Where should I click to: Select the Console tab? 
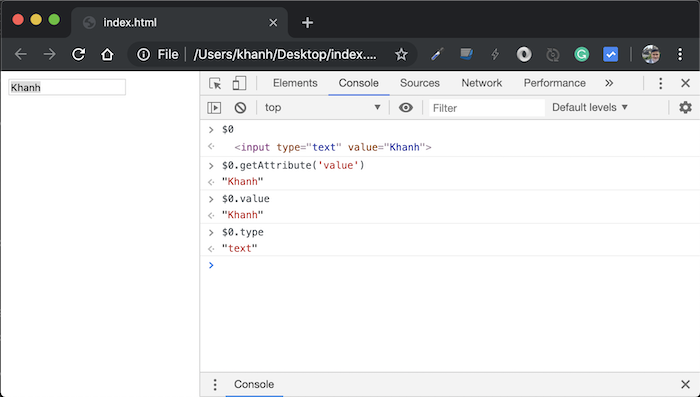pyautogui.click(x=358, y=83)
